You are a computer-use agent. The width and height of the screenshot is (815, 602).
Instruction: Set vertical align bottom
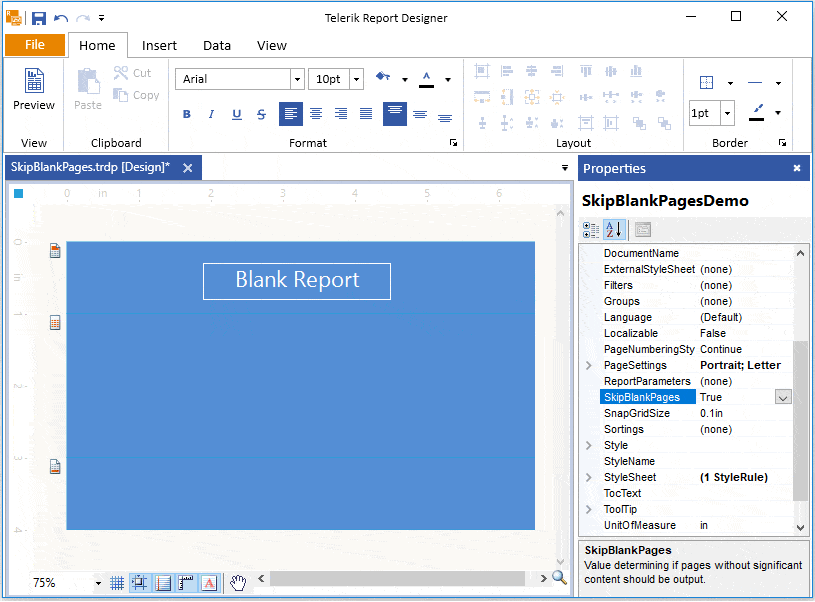point(445,117)
